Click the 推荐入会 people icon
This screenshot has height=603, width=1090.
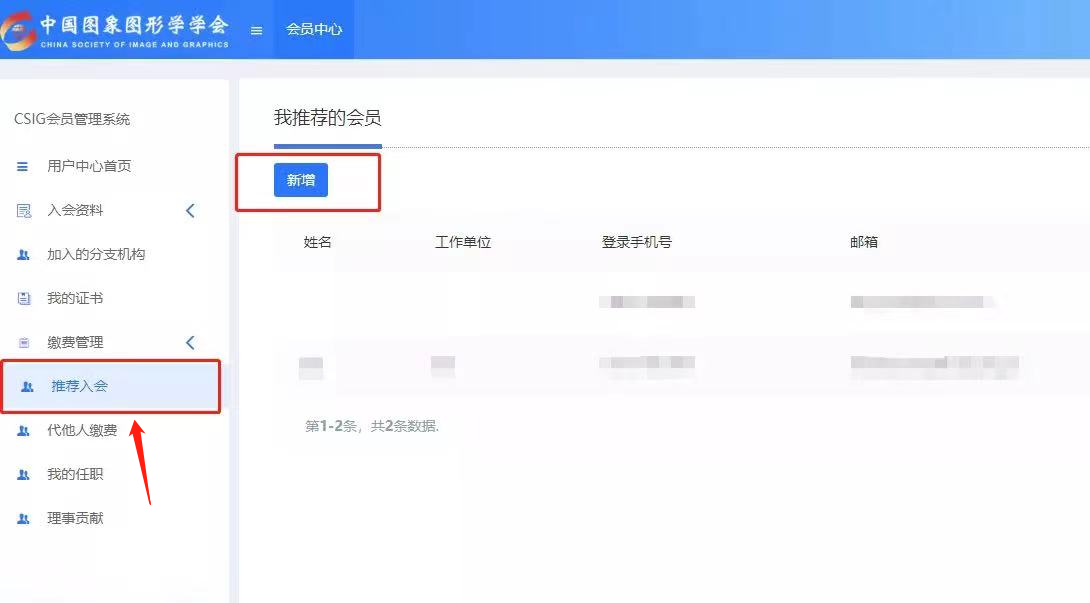point(27,387)
